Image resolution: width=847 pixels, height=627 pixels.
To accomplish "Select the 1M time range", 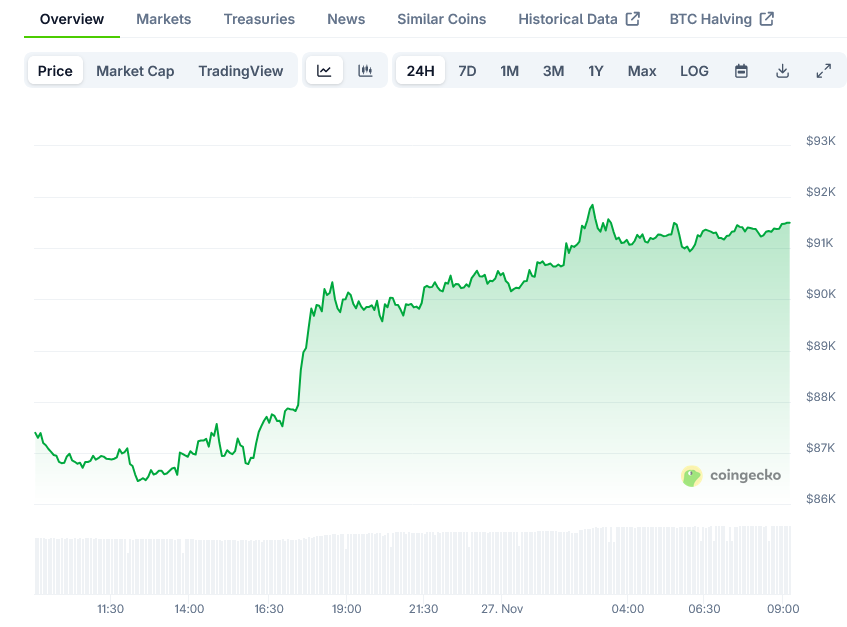I will click(509, 71).
